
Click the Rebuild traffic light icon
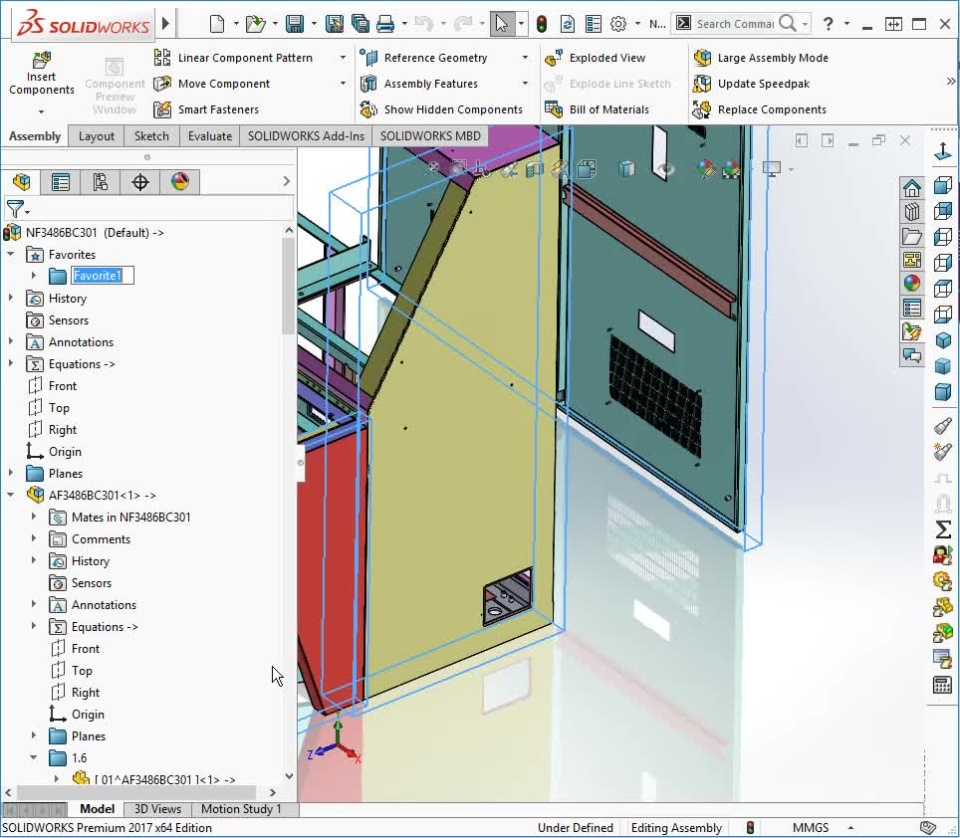541,24
